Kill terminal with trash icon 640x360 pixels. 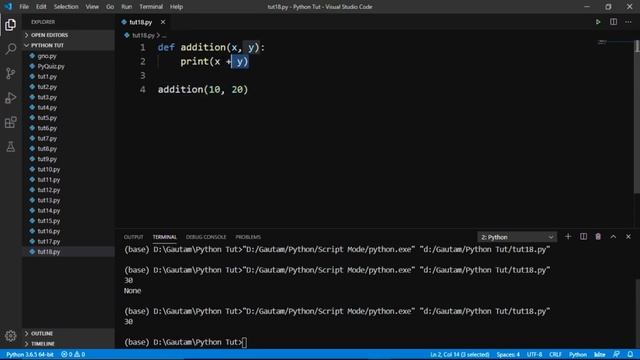tap(598, 237)
